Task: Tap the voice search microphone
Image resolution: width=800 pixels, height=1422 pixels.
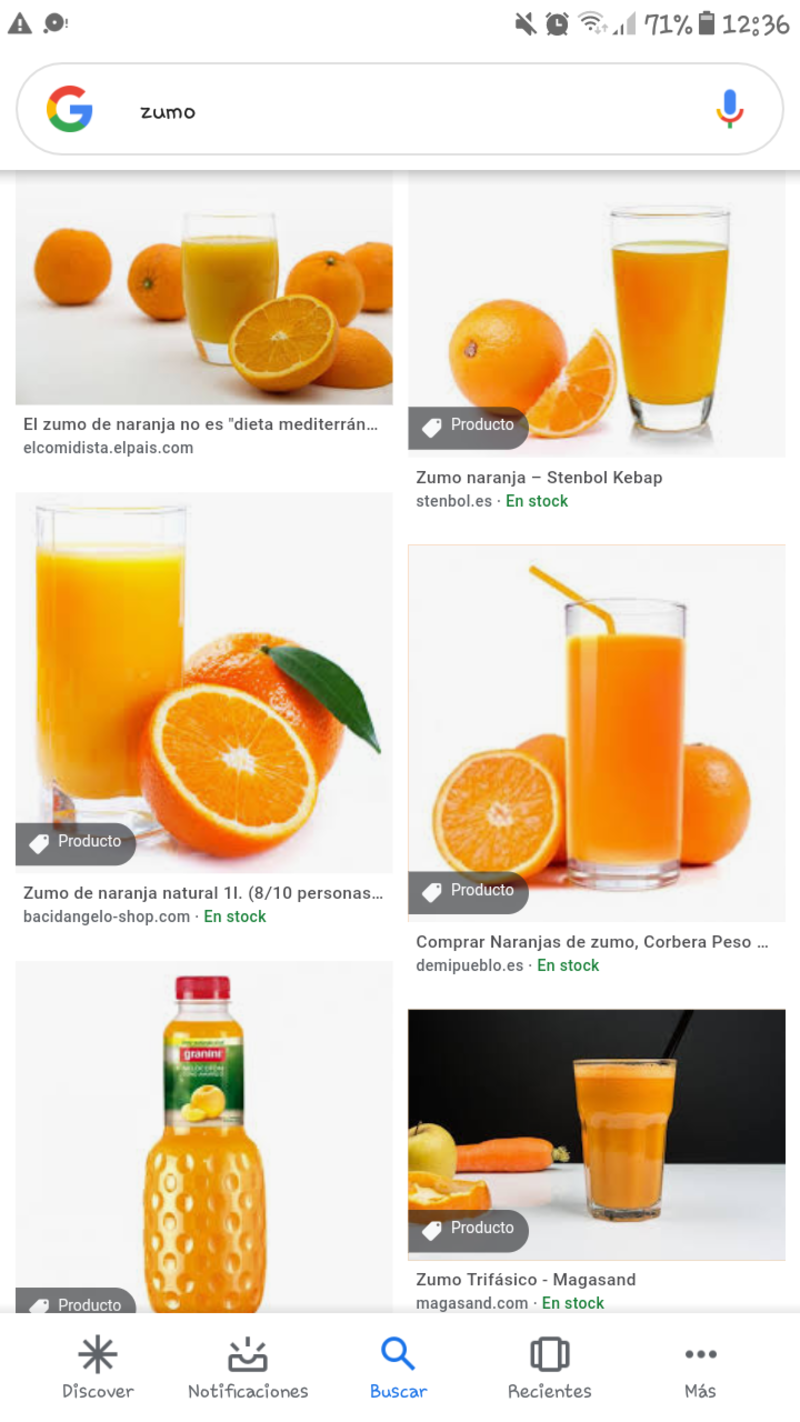Action: (730, 109)
